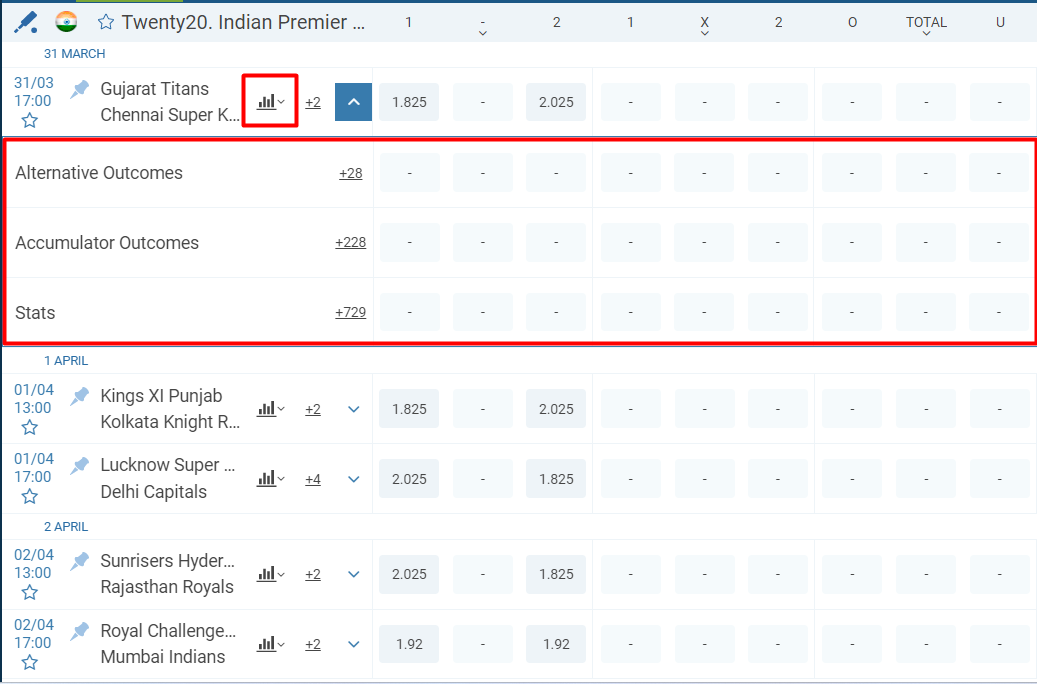Pin the Sunrisers Hyderabad match
The width and height of the screenshot is (1037, 684).
[79, 561]
